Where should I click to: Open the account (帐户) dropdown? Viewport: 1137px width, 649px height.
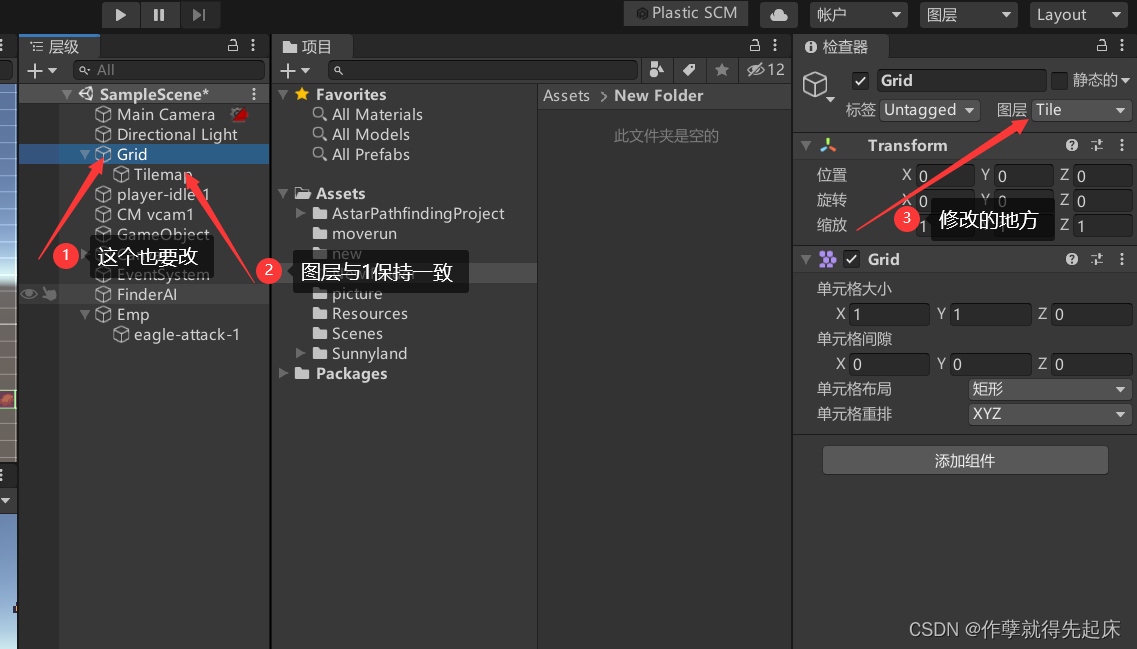(x=858, y=15)
